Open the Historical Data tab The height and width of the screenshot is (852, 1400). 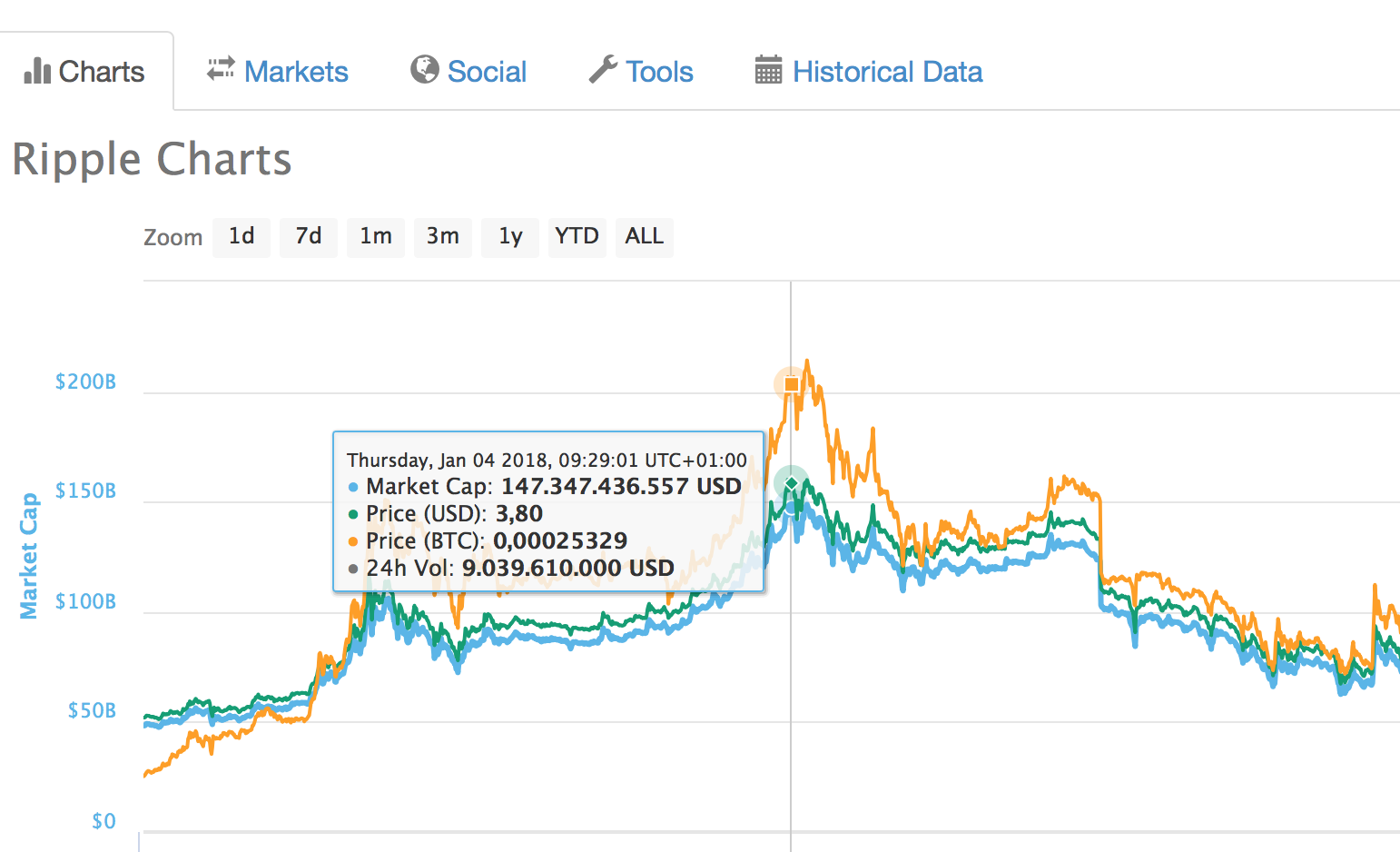[x=869, y=71]
